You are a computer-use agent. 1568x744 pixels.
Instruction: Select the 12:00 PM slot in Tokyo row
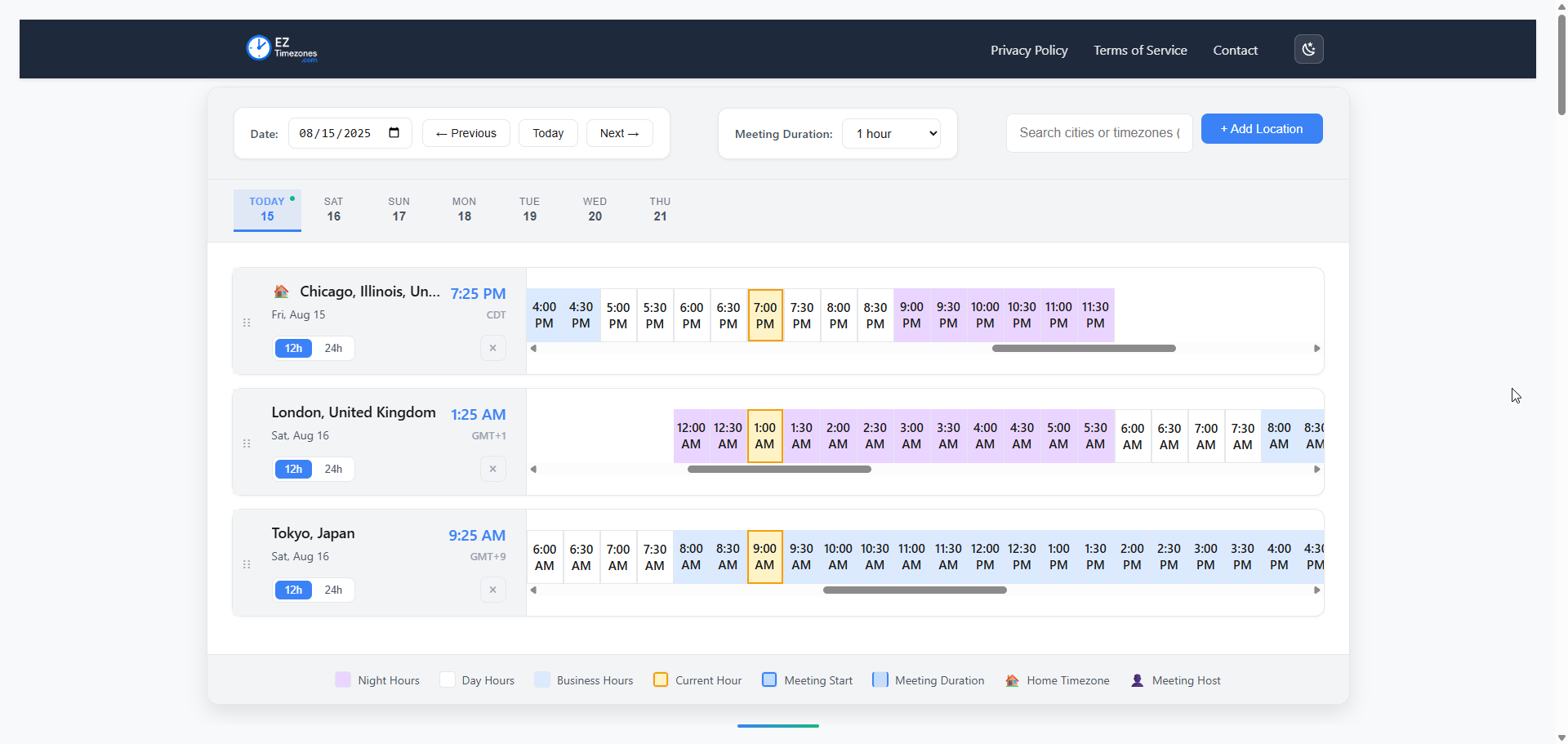(986, 557)
